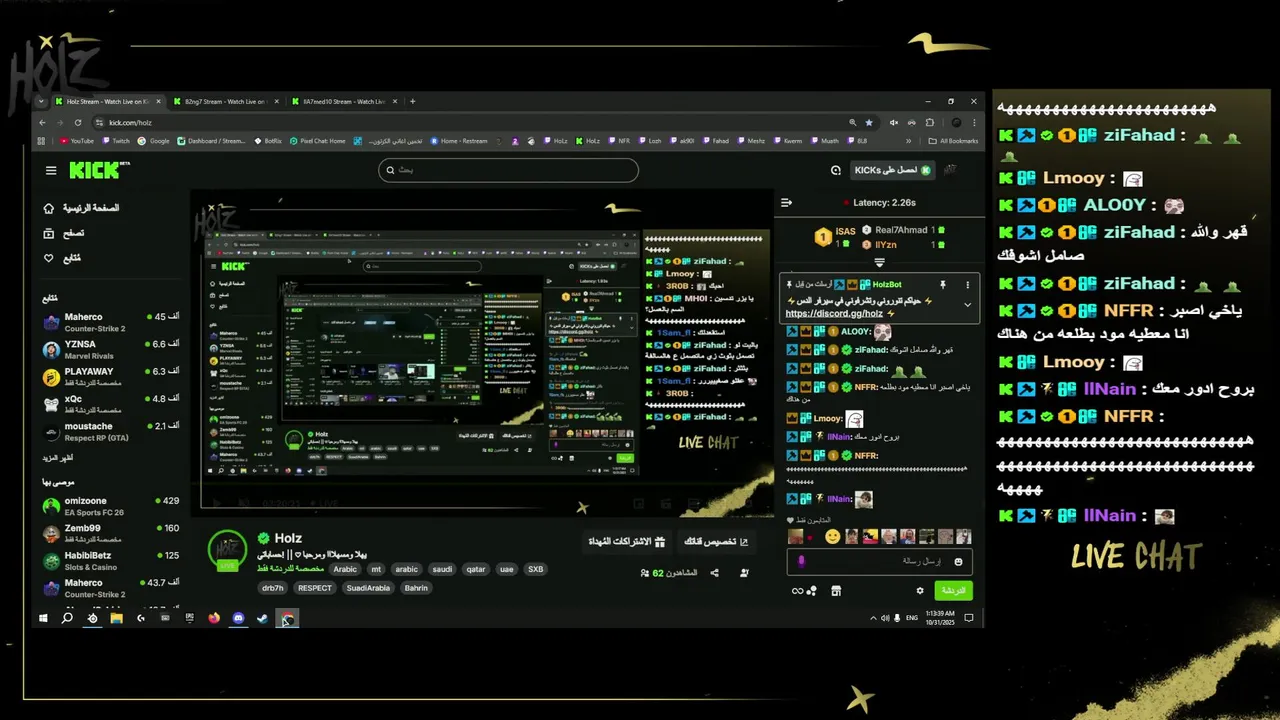Open Discord from the taskbar

238,619
